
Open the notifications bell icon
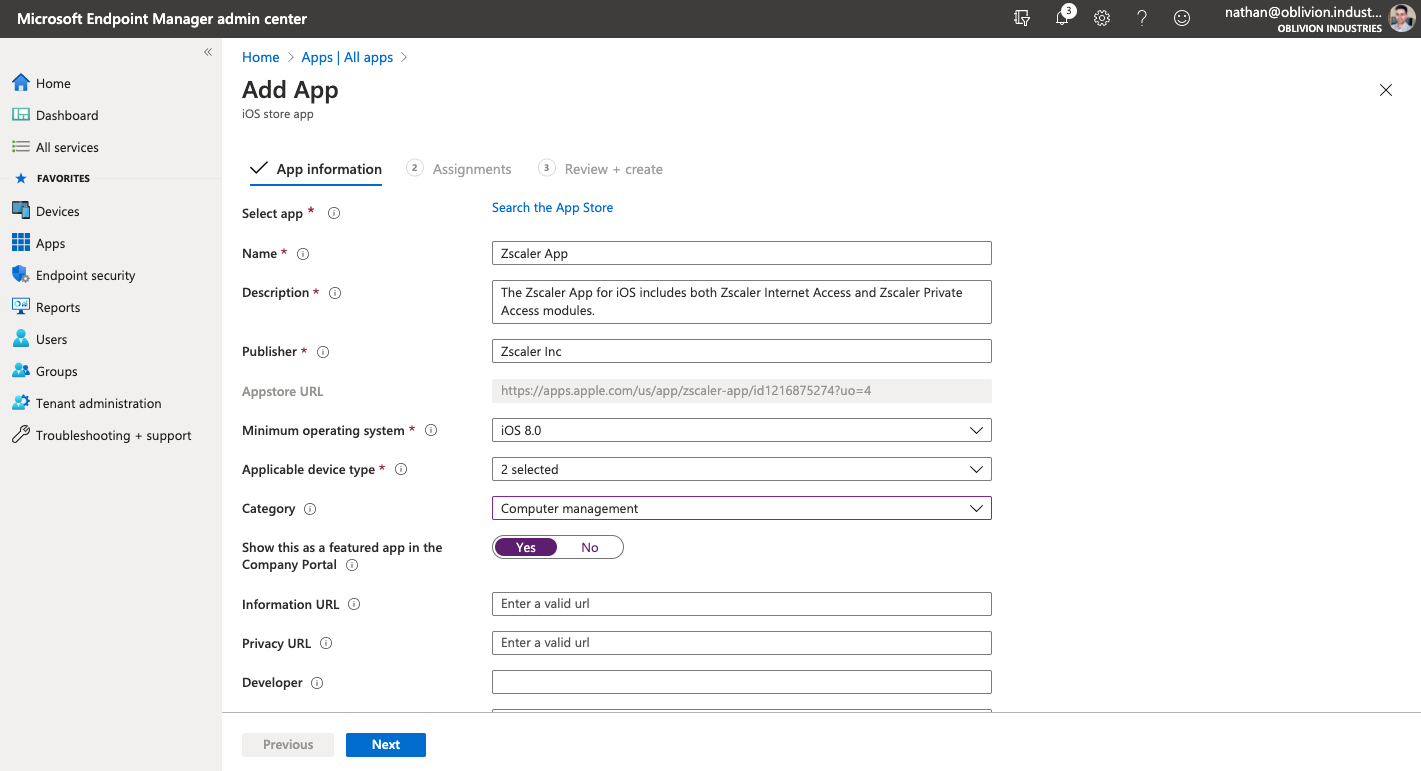[x=1062, y=18]
